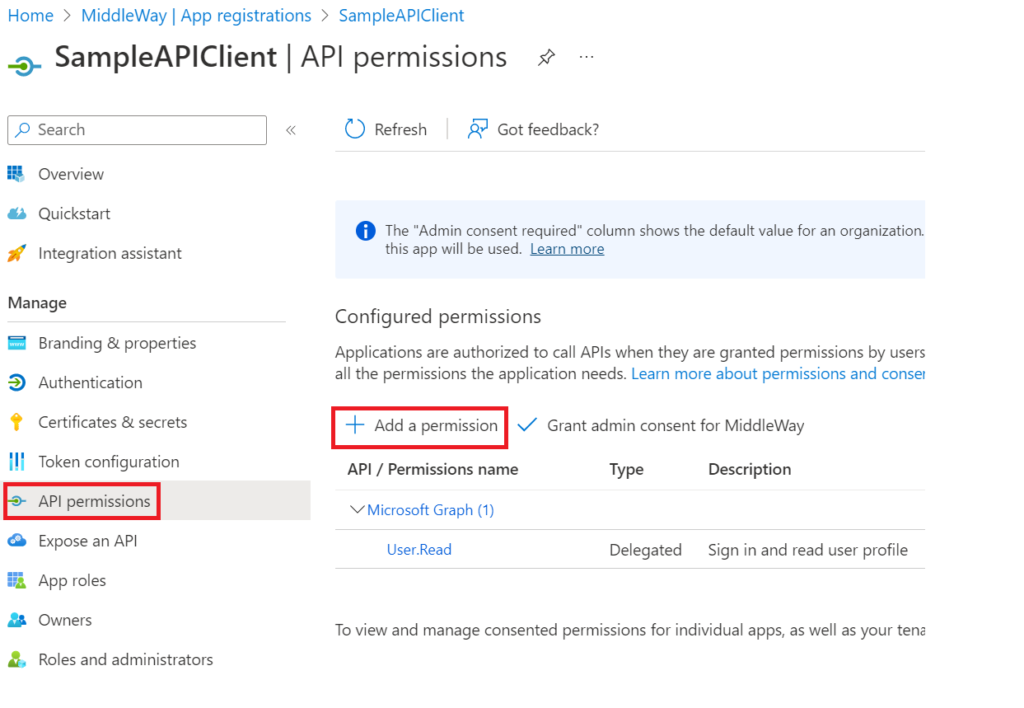
Task: Open the ellipsis more options menu
Action: coord(587,58)
